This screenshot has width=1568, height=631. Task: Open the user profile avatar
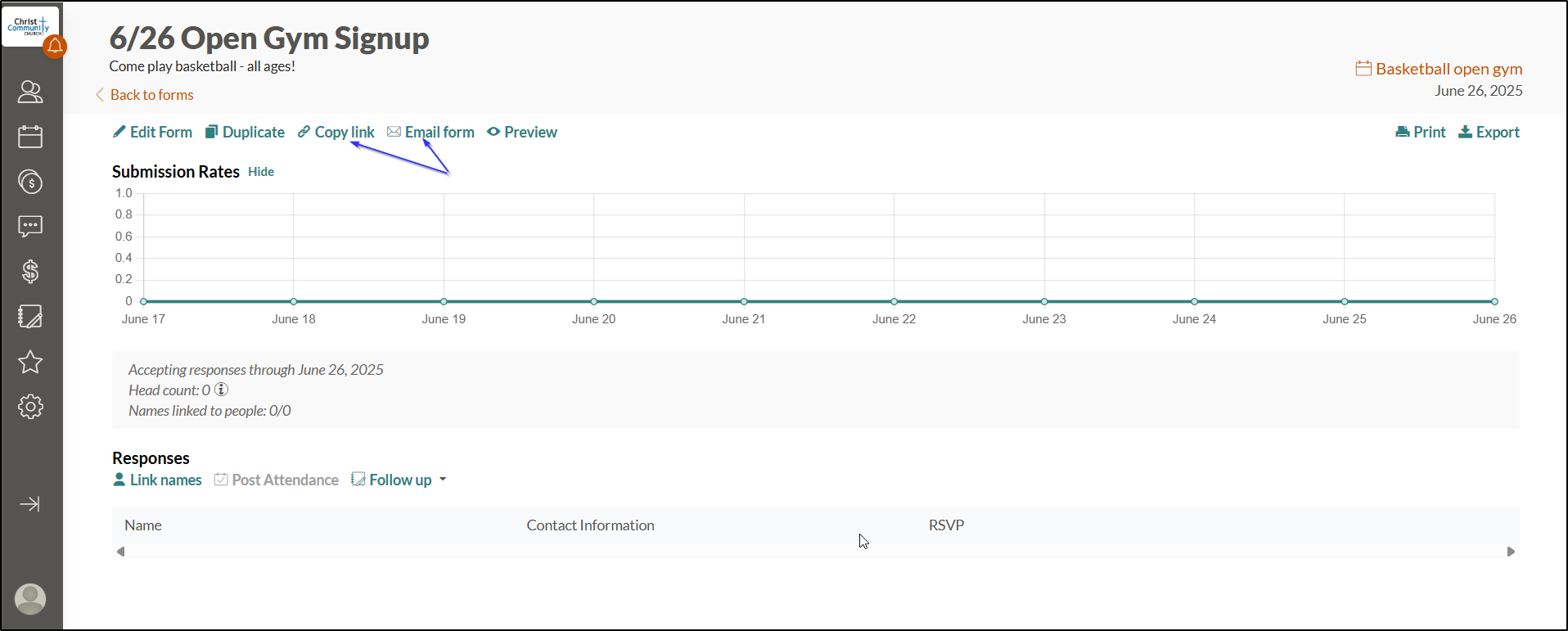click(x=30, y=599)
